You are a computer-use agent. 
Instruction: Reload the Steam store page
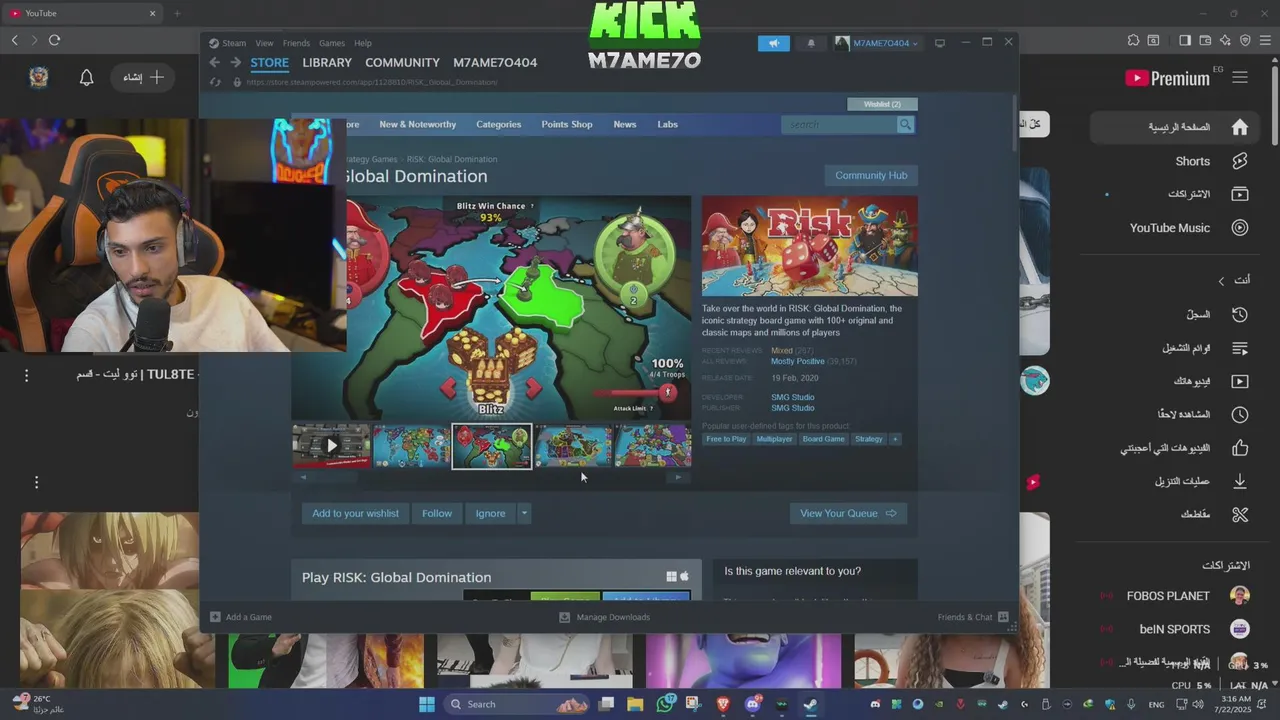[215, 82]
